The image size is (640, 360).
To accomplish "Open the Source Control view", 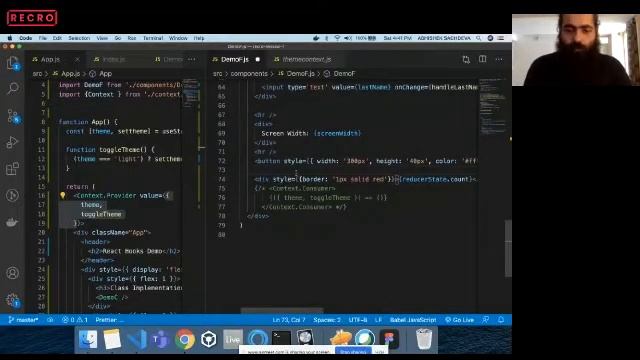I will (13, 116).
